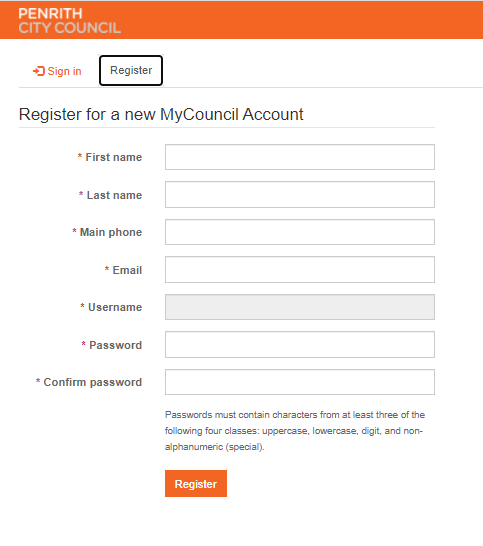Select the Main phone text box
Viewport: 483px width, 546px height.
300,232
